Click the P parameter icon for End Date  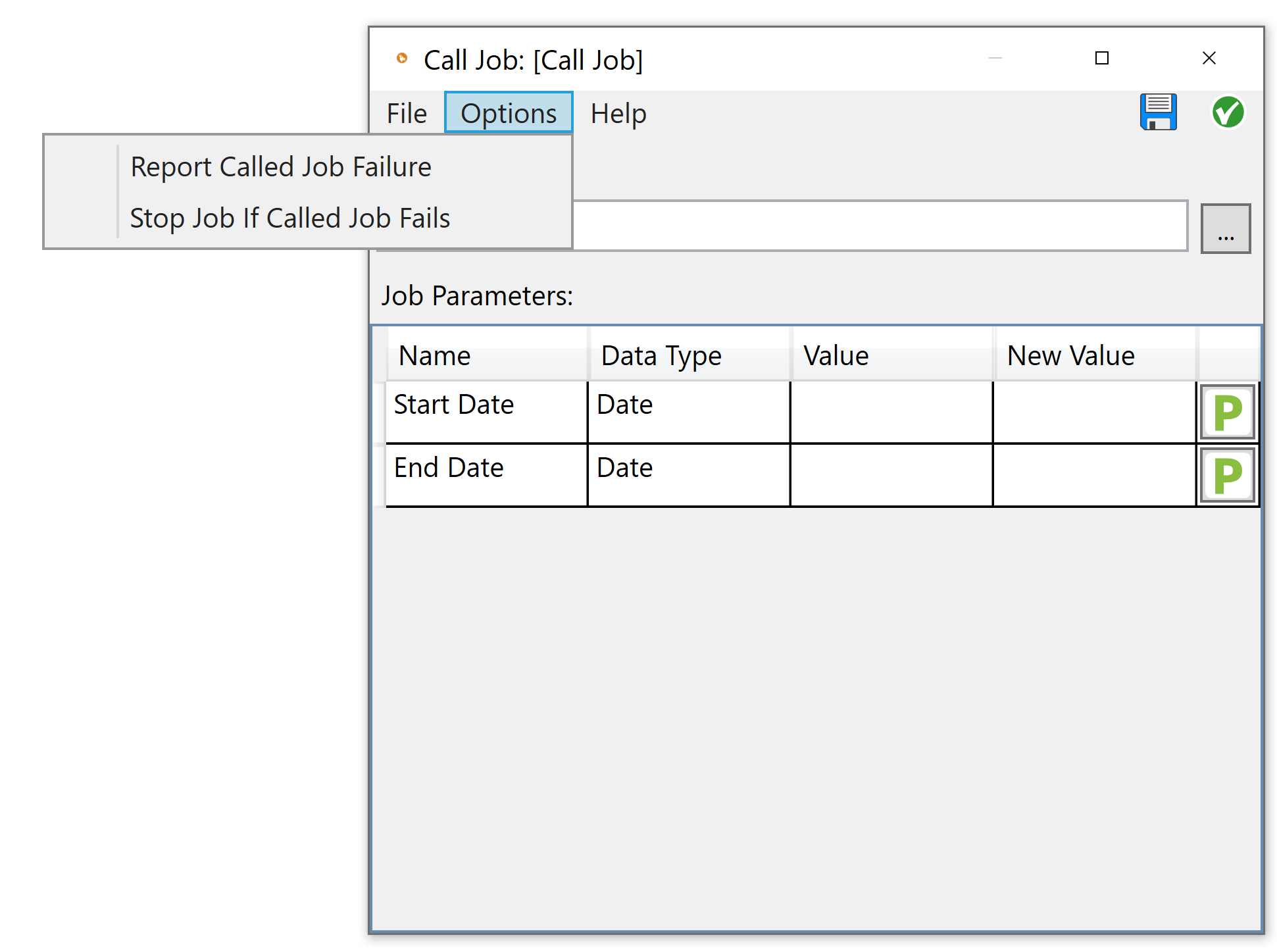pyautogui.click(x=1226, y=474)
